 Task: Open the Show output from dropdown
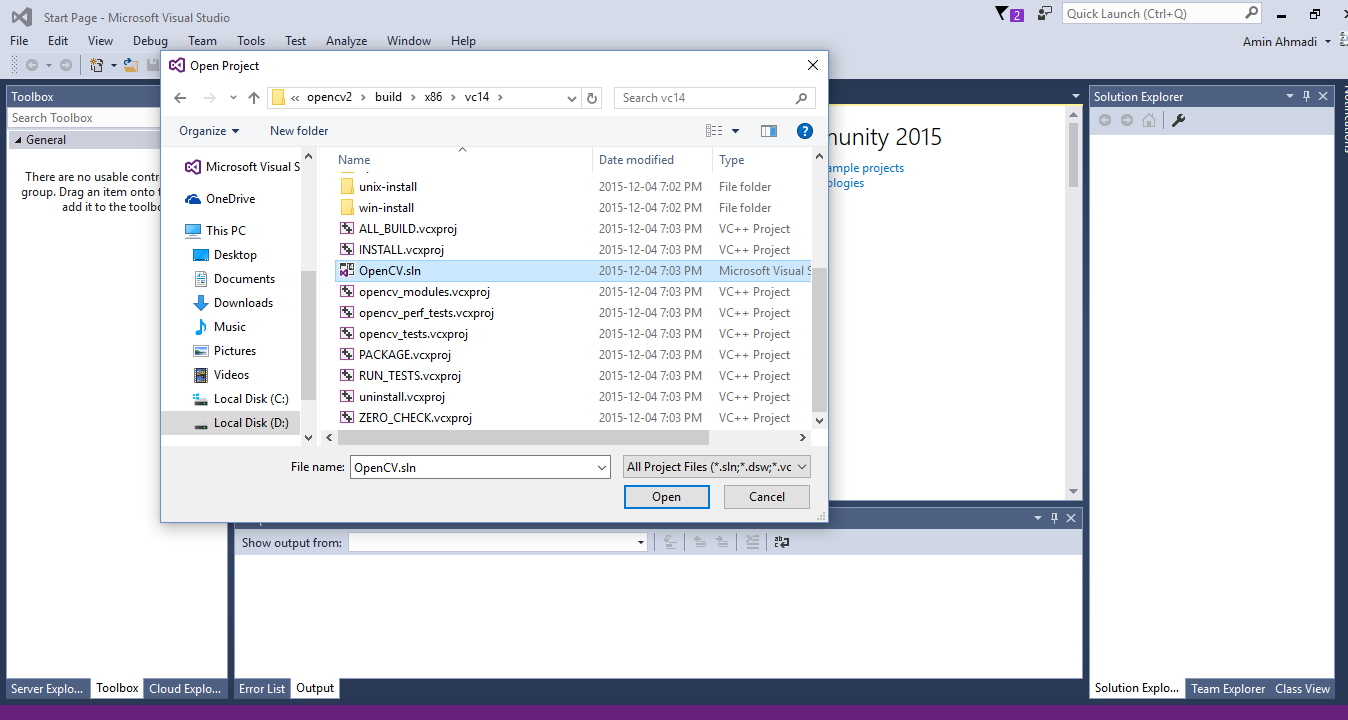coord(641,542)
